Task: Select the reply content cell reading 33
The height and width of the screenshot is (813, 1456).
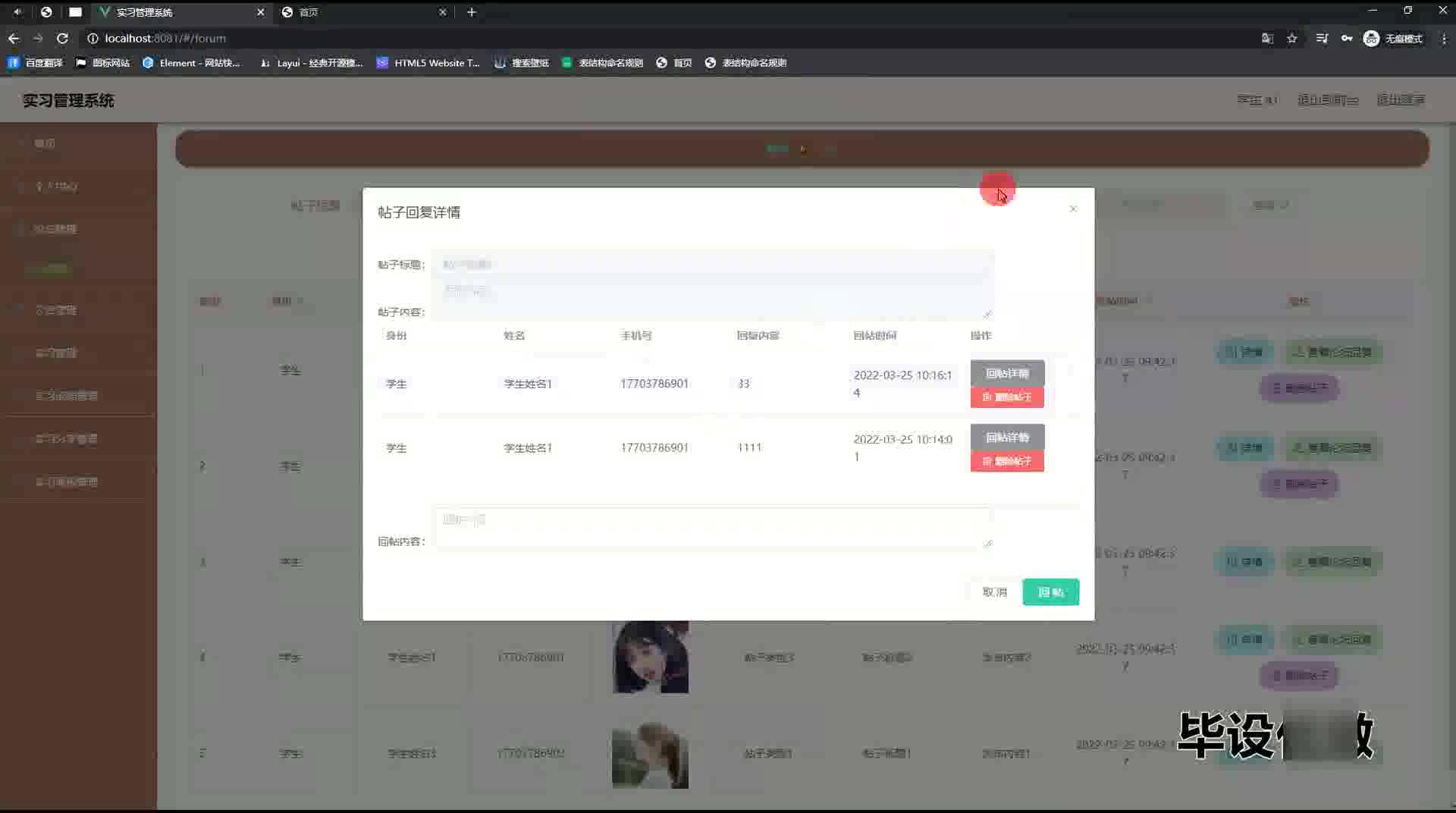Action: 744,384
